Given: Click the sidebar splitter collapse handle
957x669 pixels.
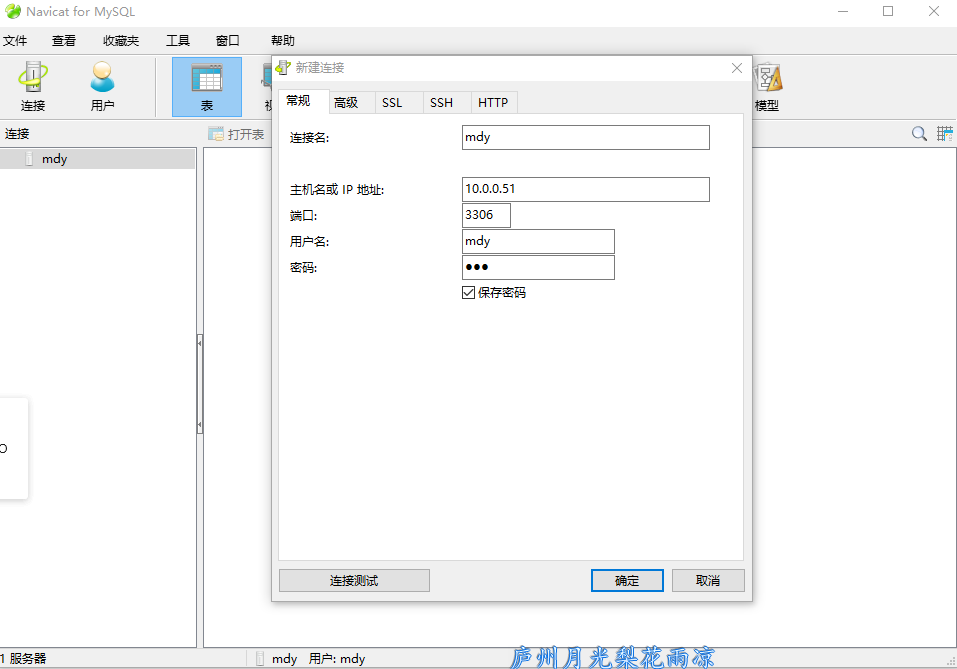Looking at the screenshot, I should (200, 384).
